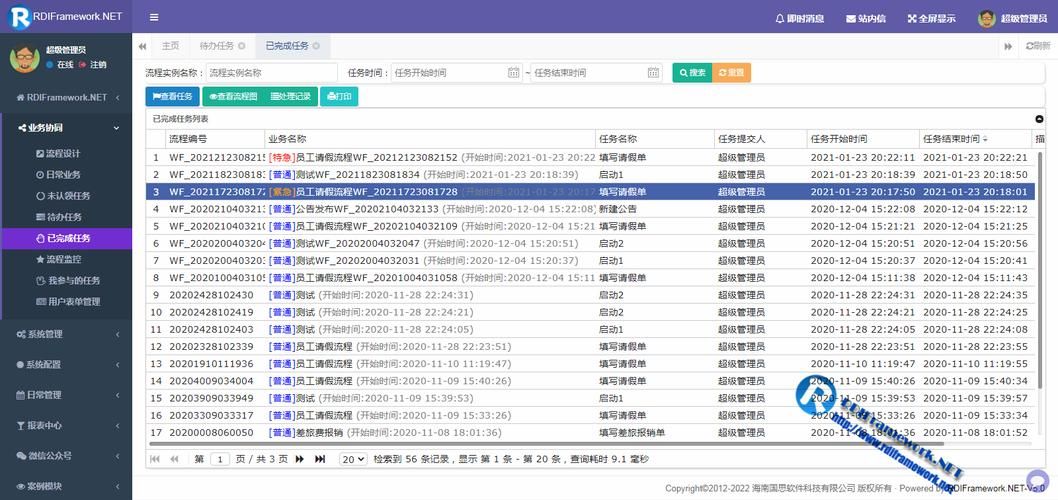Open calendar for 任务结束时间
The width and height of the screenshot is (1058, 500).
coord(653,73)
